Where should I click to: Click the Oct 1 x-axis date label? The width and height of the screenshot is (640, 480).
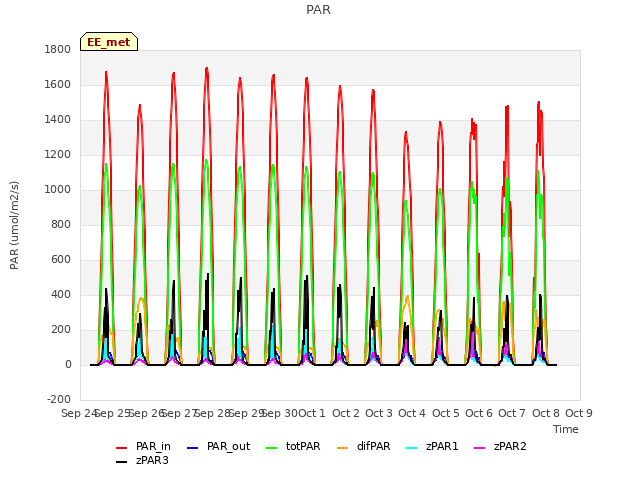pyautogui.click(x=312, y=413)
